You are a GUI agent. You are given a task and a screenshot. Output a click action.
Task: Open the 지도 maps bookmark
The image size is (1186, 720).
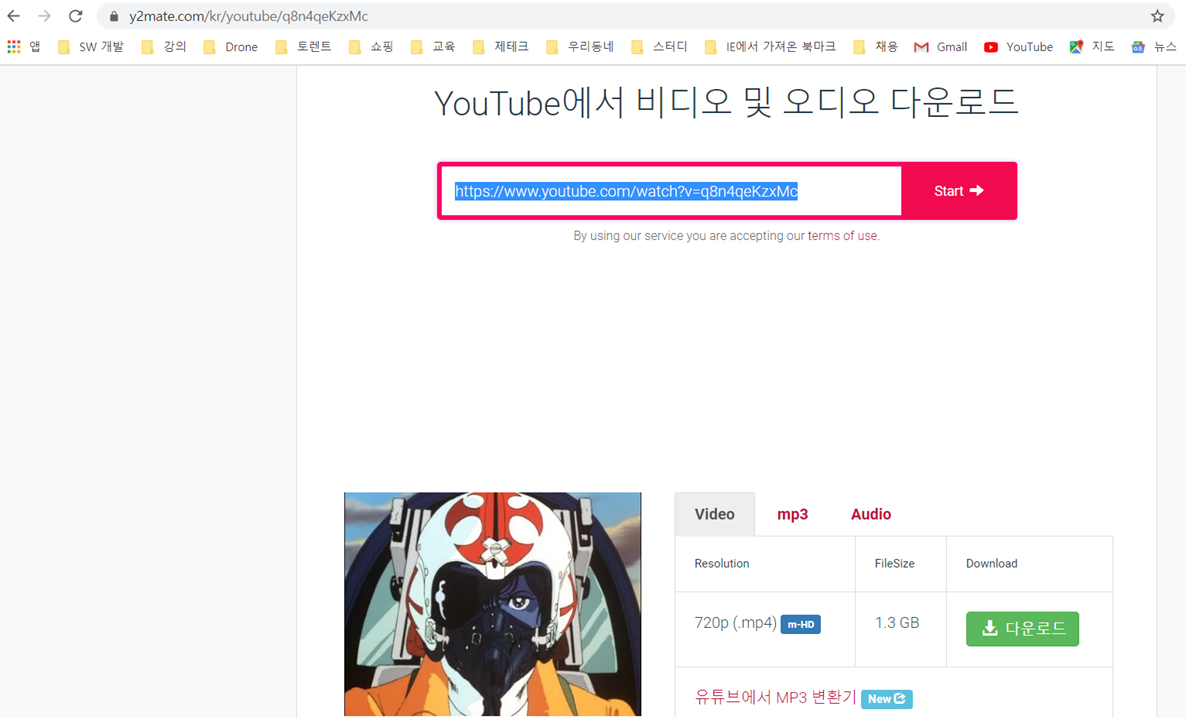click(1091, 47)
